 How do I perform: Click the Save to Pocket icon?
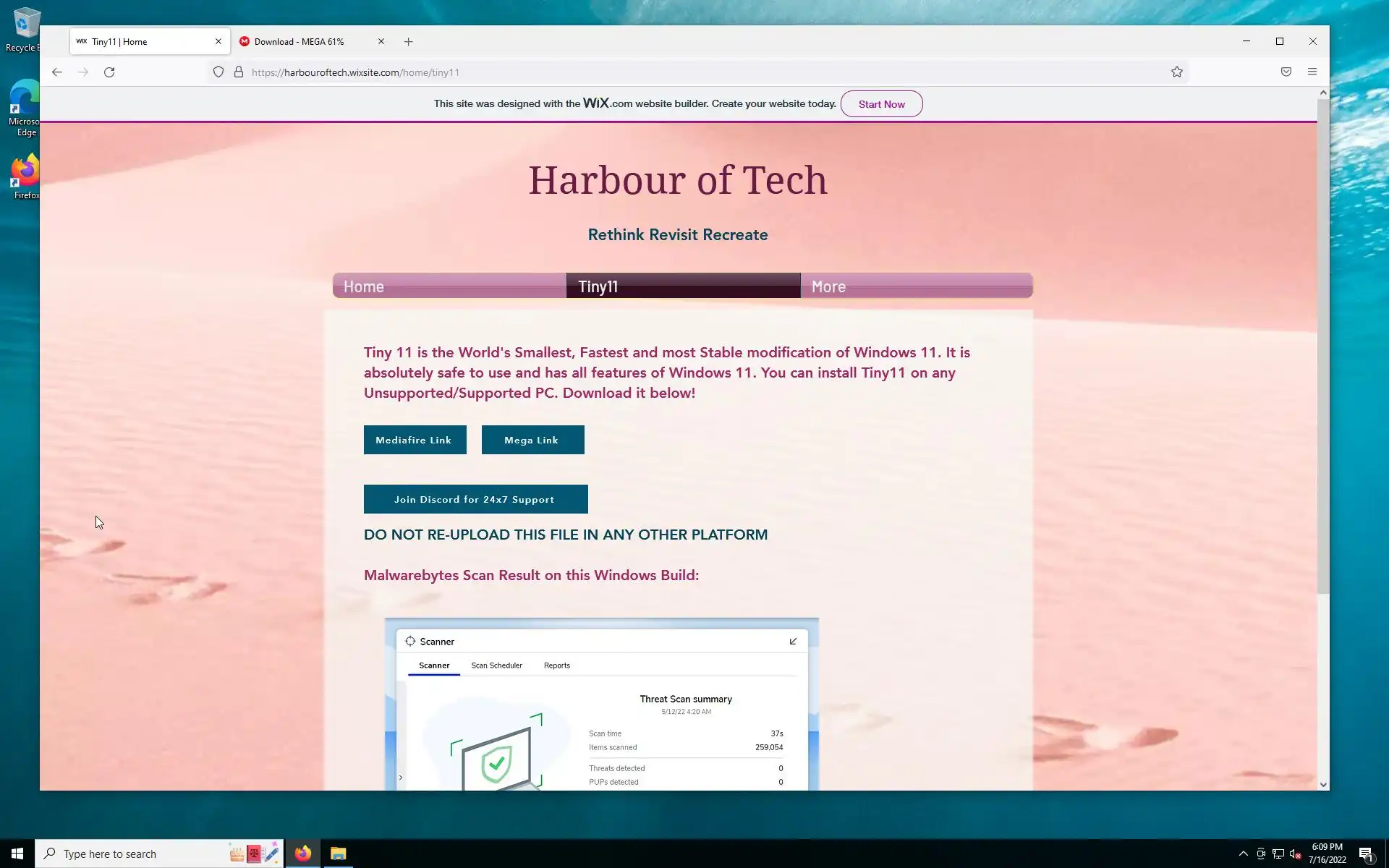[x=1286, y=72]
